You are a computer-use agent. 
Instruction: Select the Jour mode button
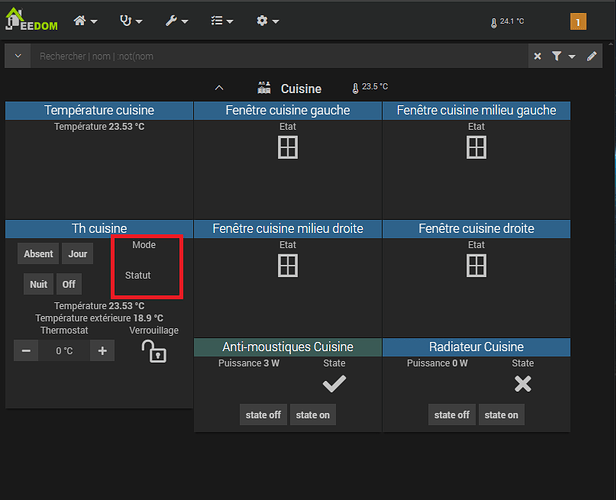78,254
